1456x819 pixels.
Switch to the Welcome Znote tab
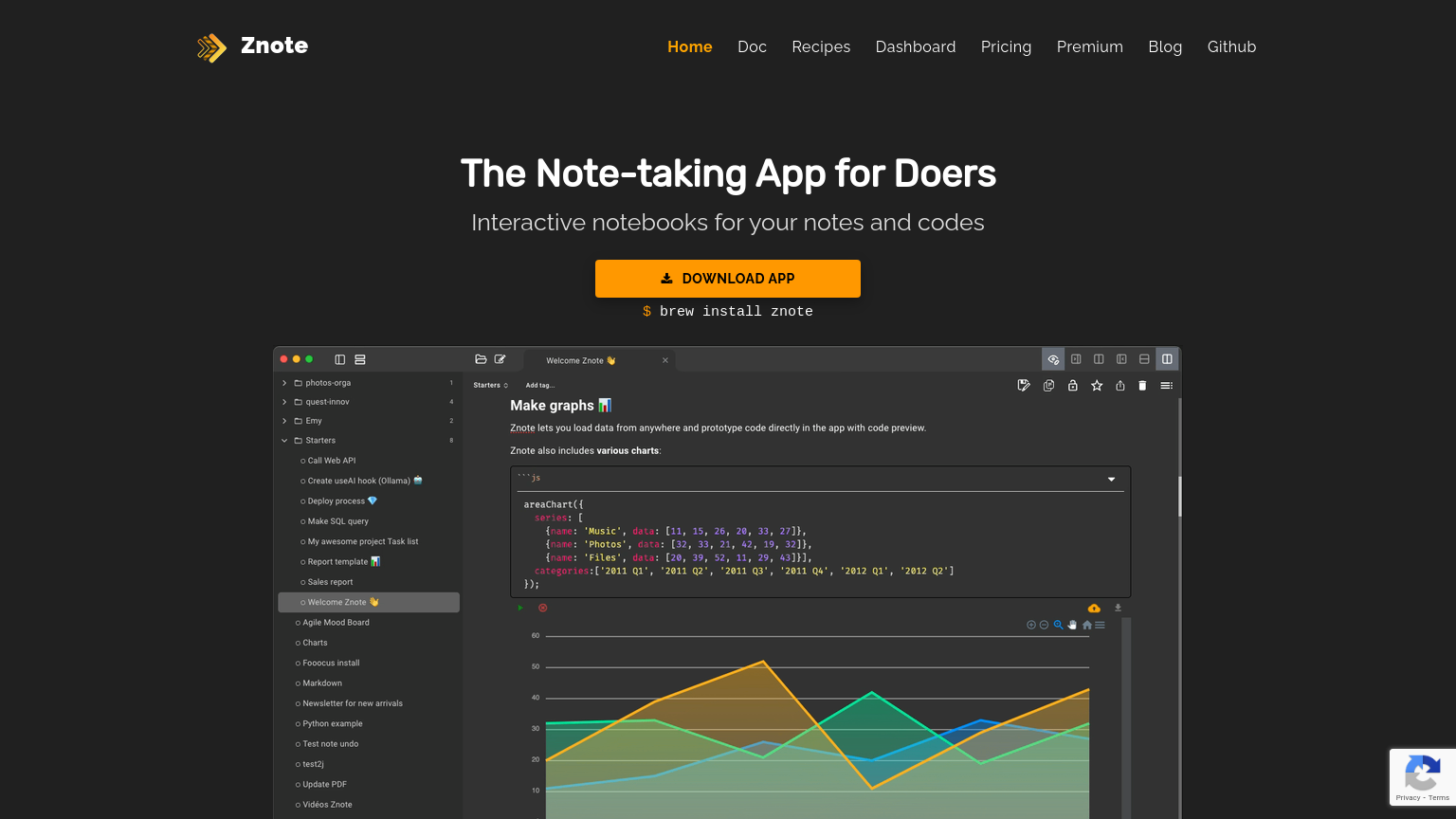click(x=579, y=360)
